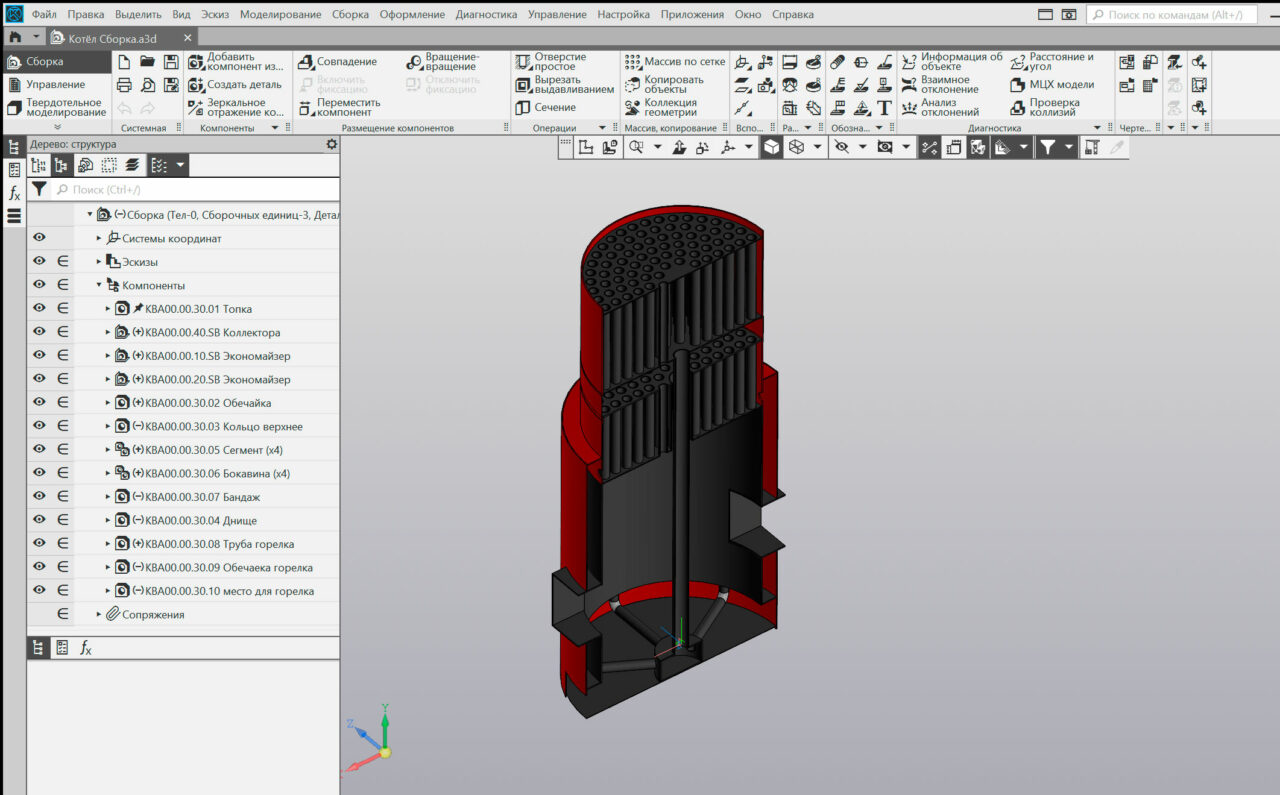Open Массив по сетке tool
Viewport: 1280px width, 795px height.
675,62
